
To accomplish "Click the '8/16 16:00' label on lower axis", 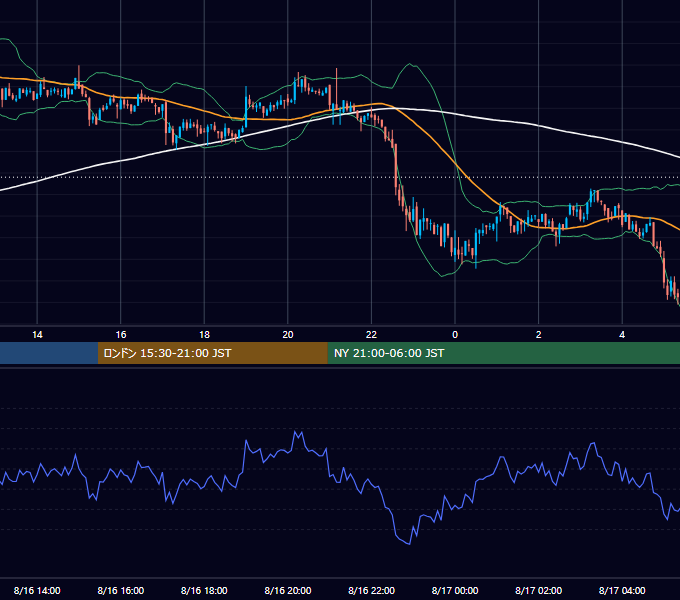I will 121,590.
